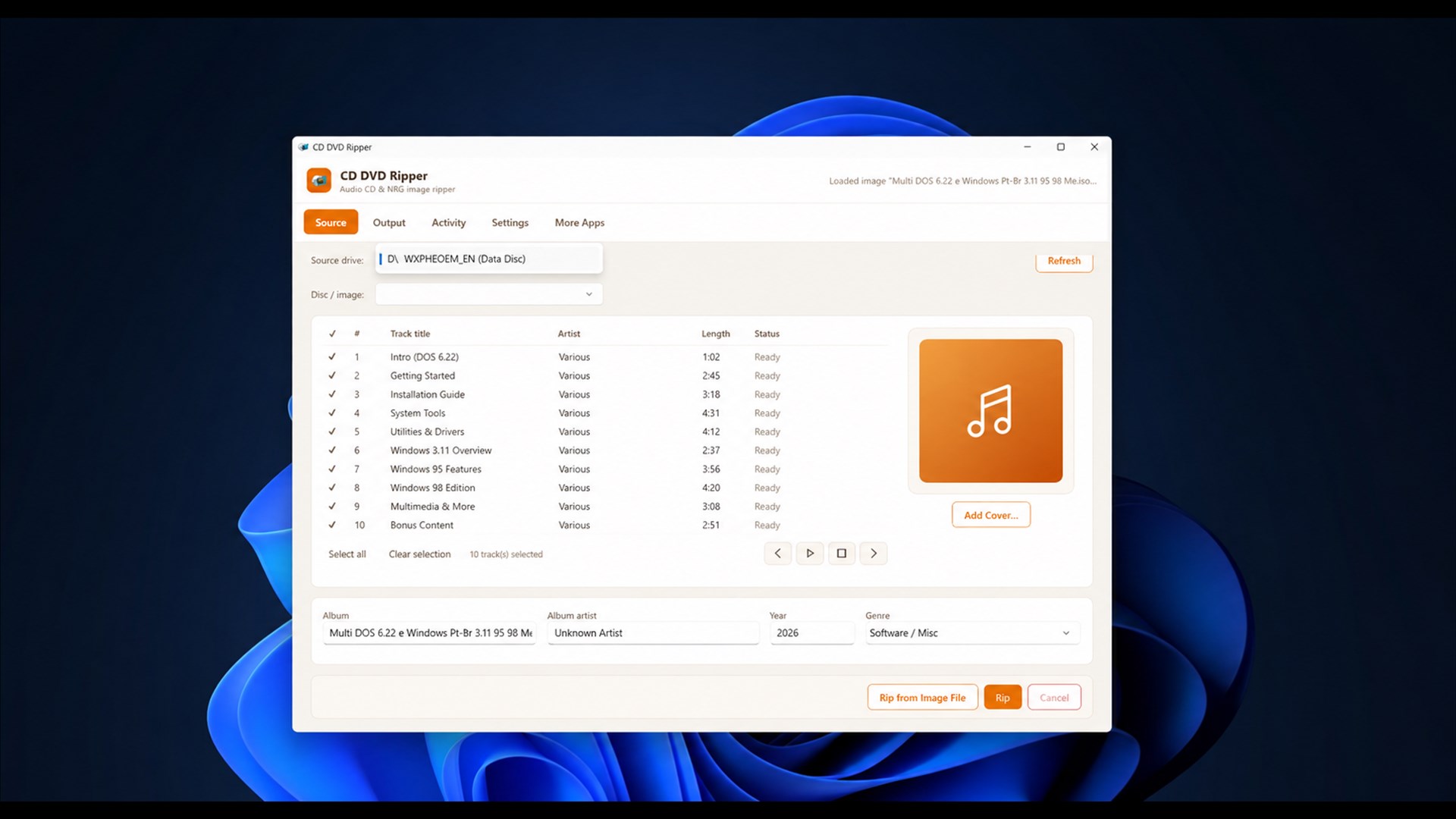
Task: Uncheck track 3 Installation Guide
Action: (x=332, y=394)
